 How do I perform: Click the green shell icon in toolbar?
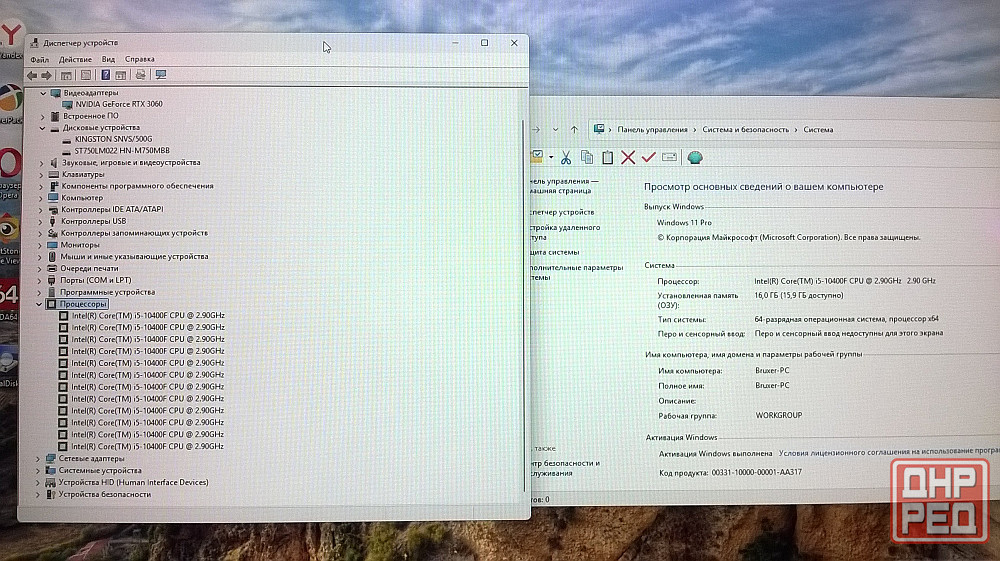tap(695, 157)
